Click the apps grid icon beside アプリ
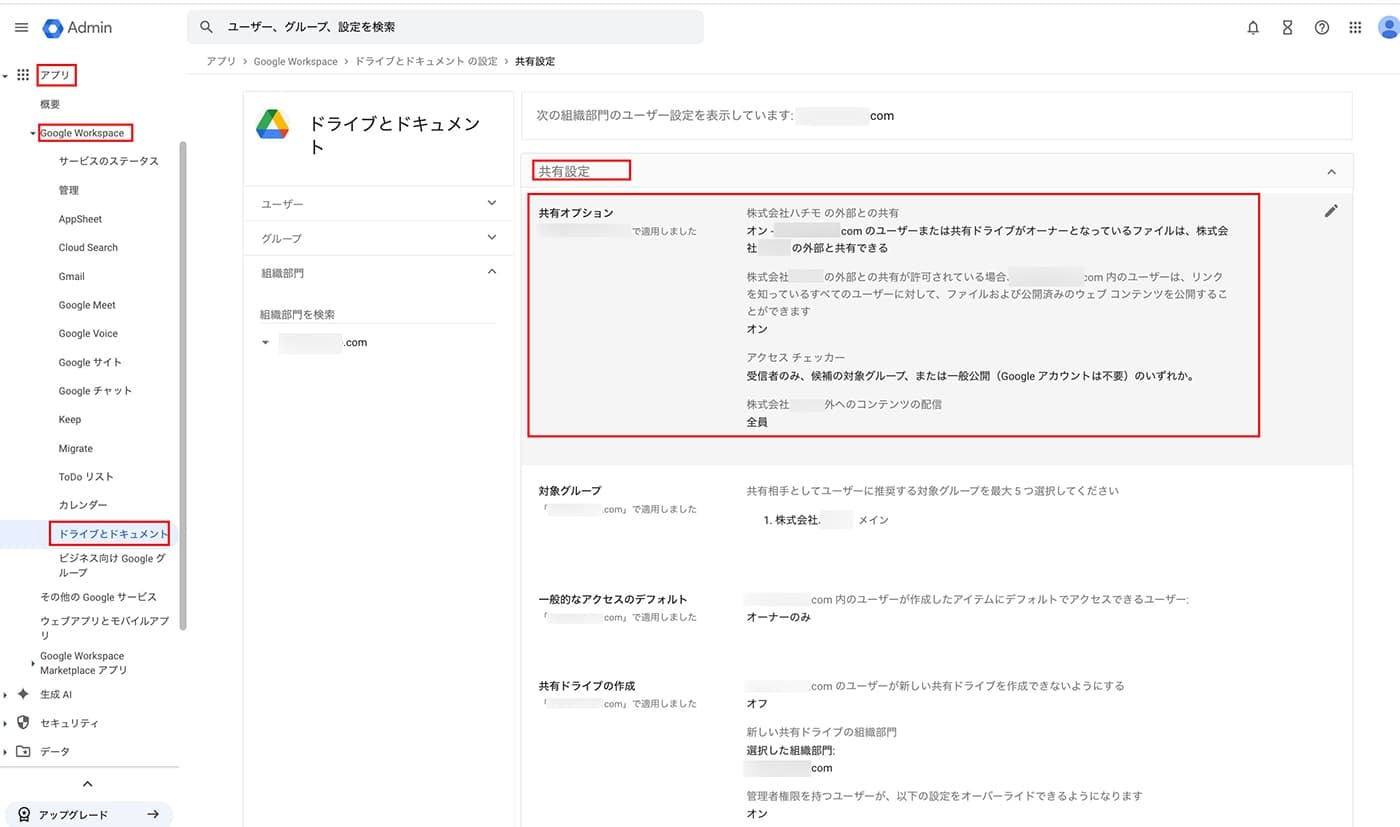This screenshot has width=1400, height=827. click(x=23, y=75)
